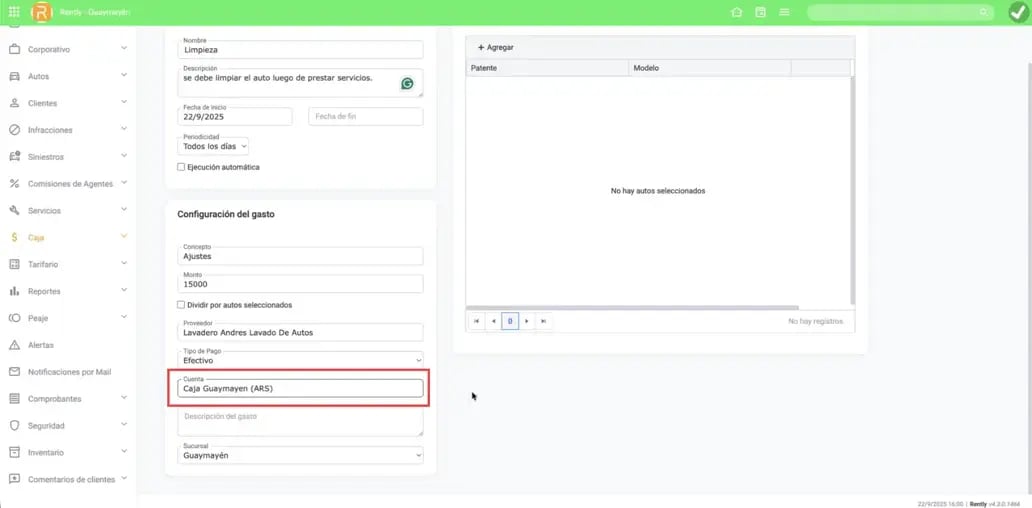
Task: Check Dividir por autos seleccionados
Action: [181, 305]
